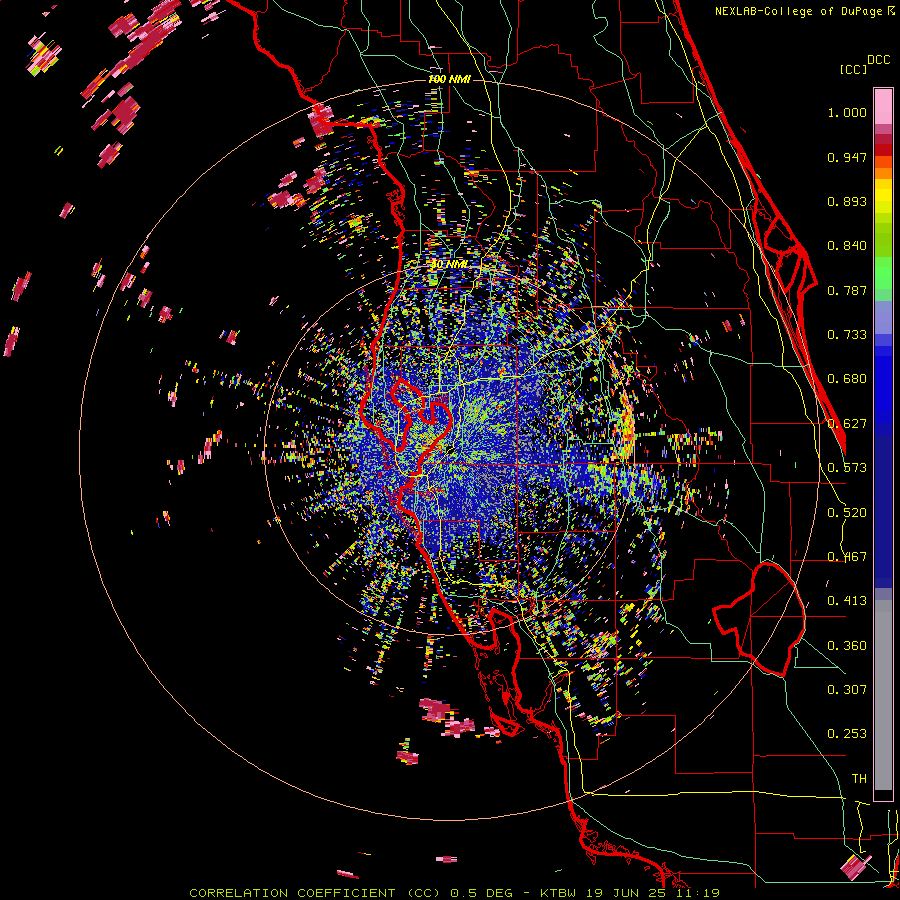Click the DCC legend title
900x900 pixels.
click(878, 60)
